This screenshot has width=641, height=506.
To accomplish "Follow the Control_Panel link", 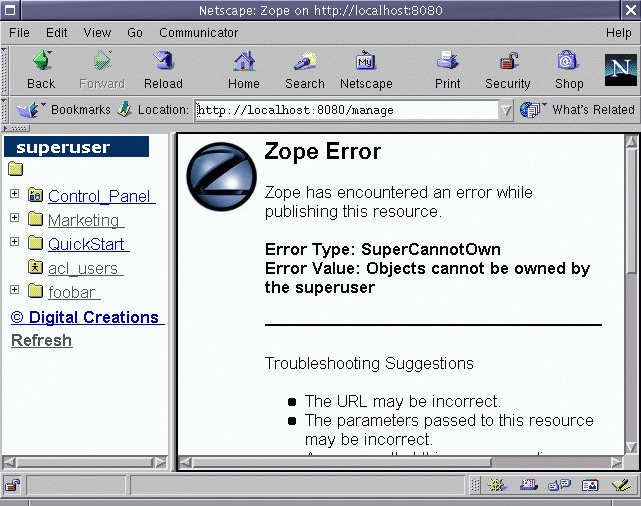I will [x=102, y=196].
